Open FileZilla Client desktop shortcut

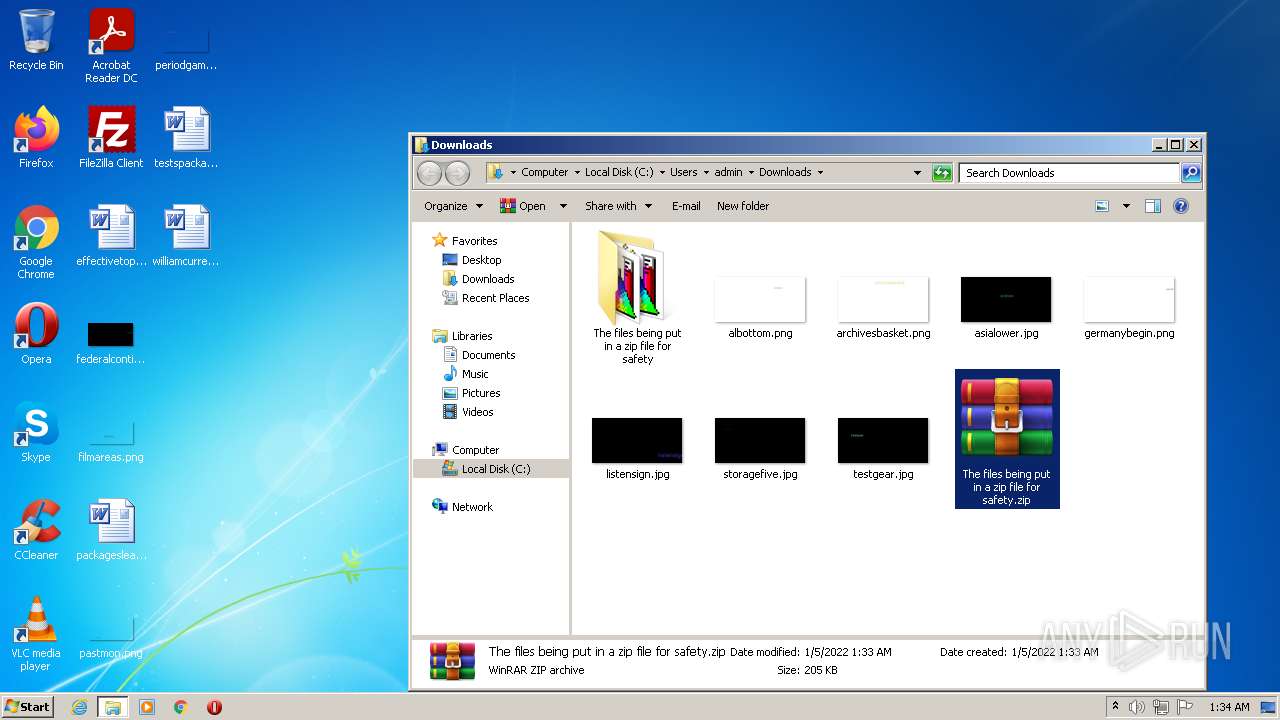[x=111, y=137]
